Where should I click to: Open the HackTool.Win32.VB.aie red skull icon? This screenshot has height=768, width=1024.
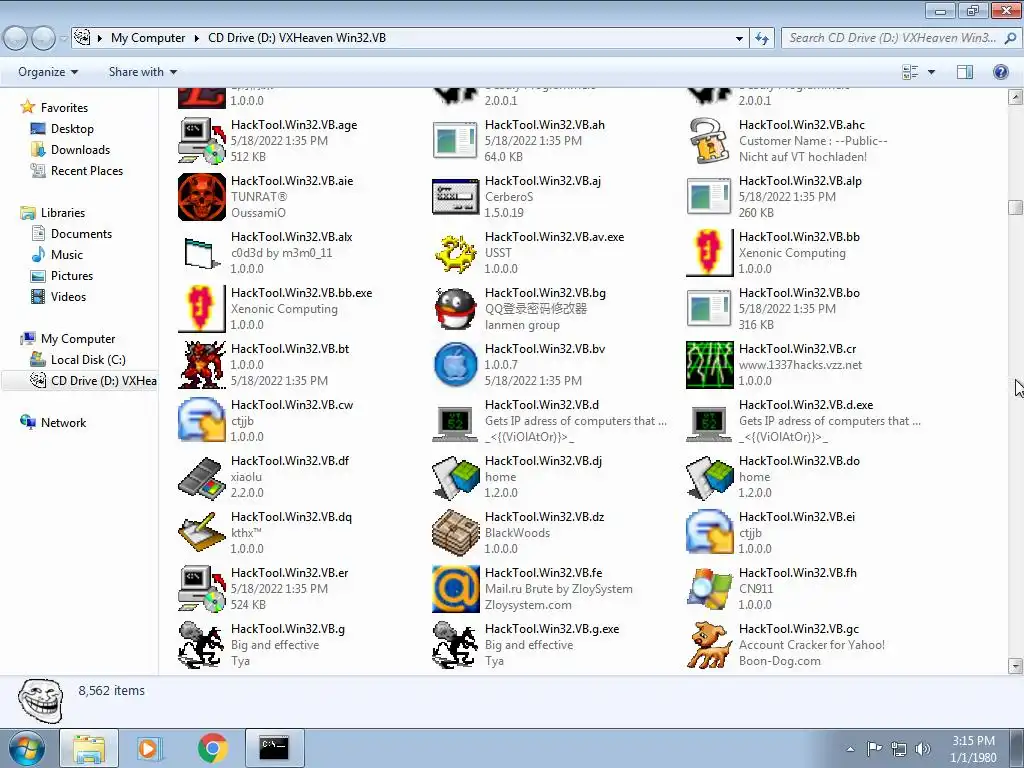[x=202, y=197]
